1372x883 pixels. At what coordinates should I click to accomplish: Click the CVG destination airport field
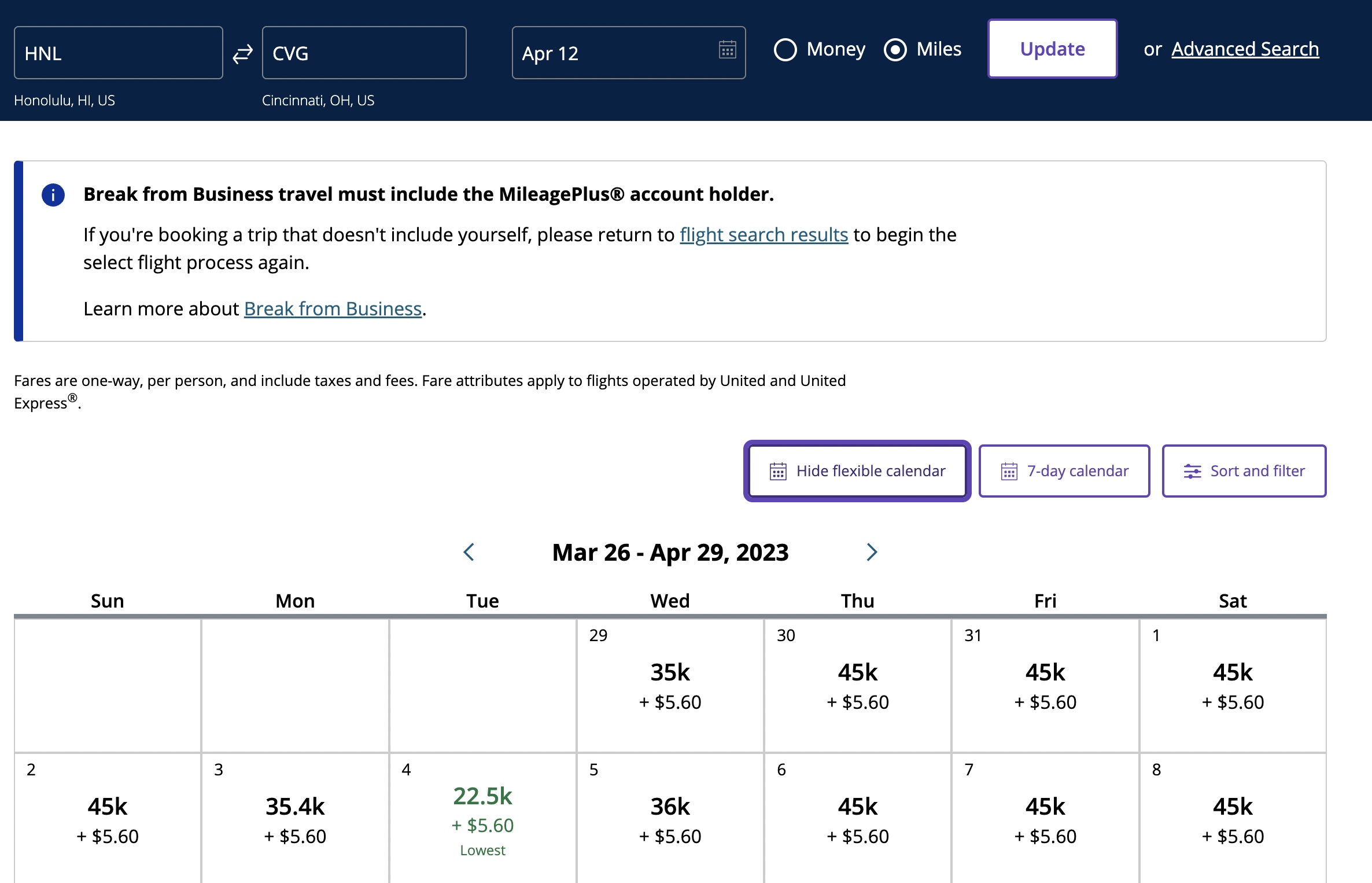point(364,53)
